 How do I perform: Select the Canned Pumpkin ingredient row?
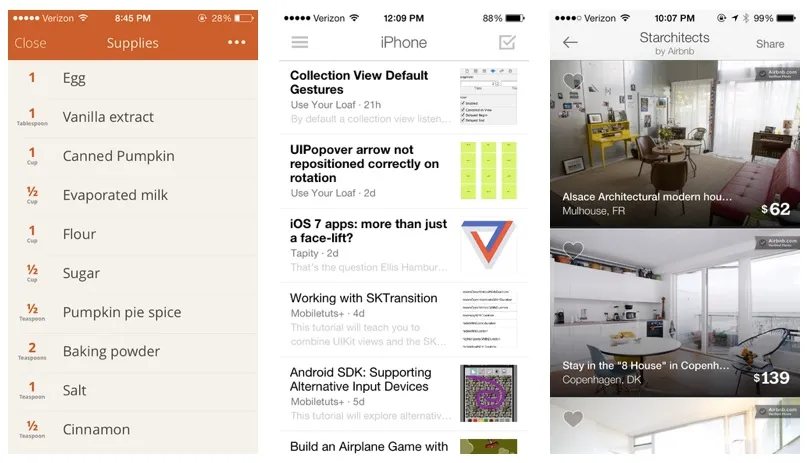[x=118, y=156]
